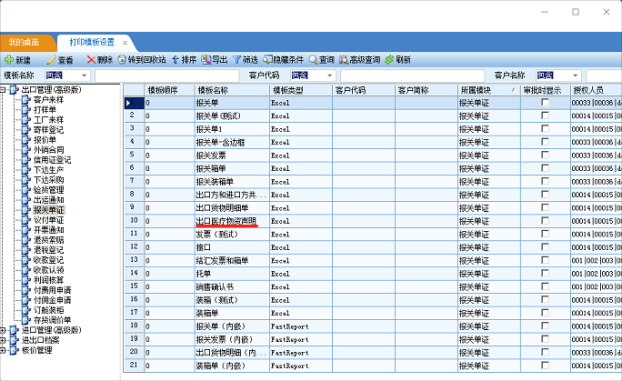Select 外销合同 in the module tree
Viewport: 622px width, 381px height.
coord(48,150)
